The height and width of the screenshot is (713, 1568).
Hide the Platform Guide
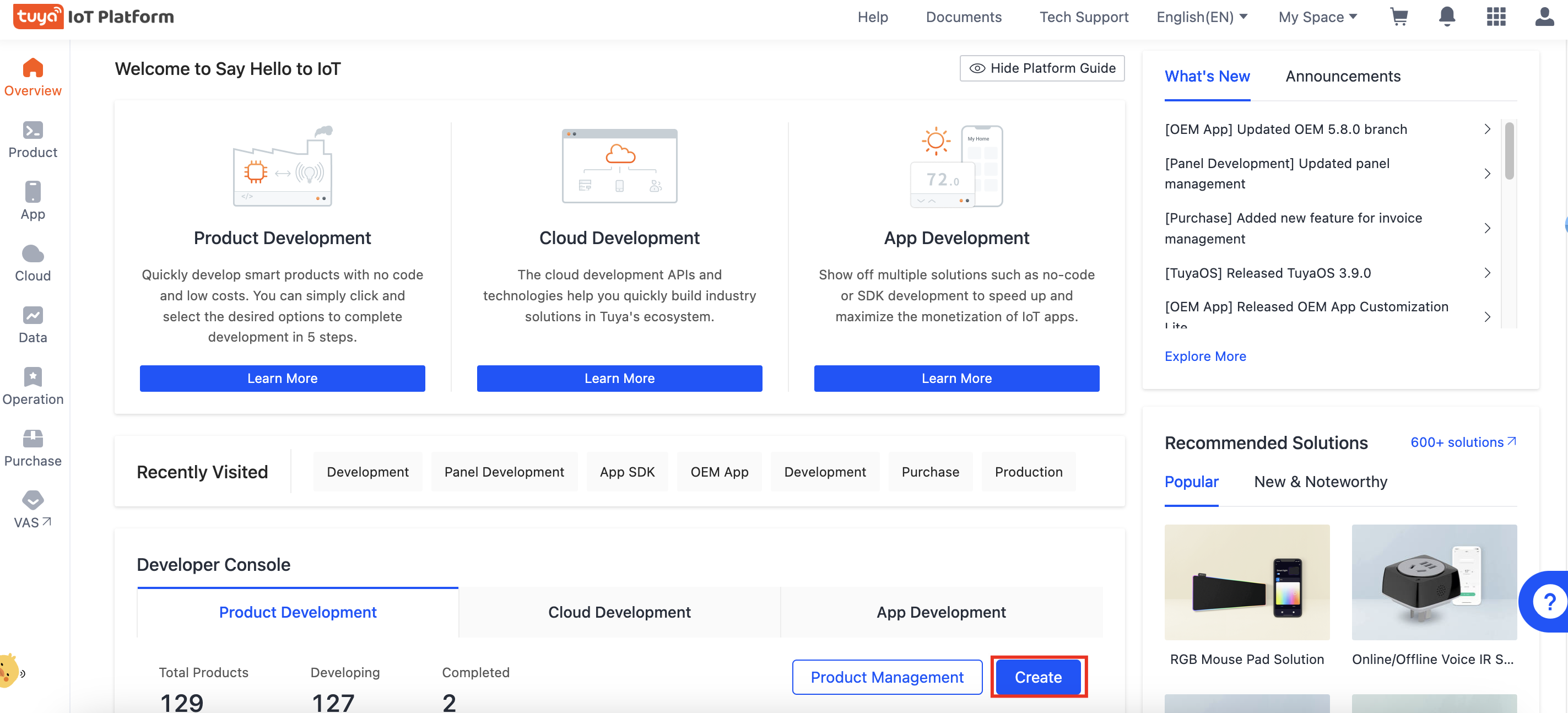(x=1041, y=68)
